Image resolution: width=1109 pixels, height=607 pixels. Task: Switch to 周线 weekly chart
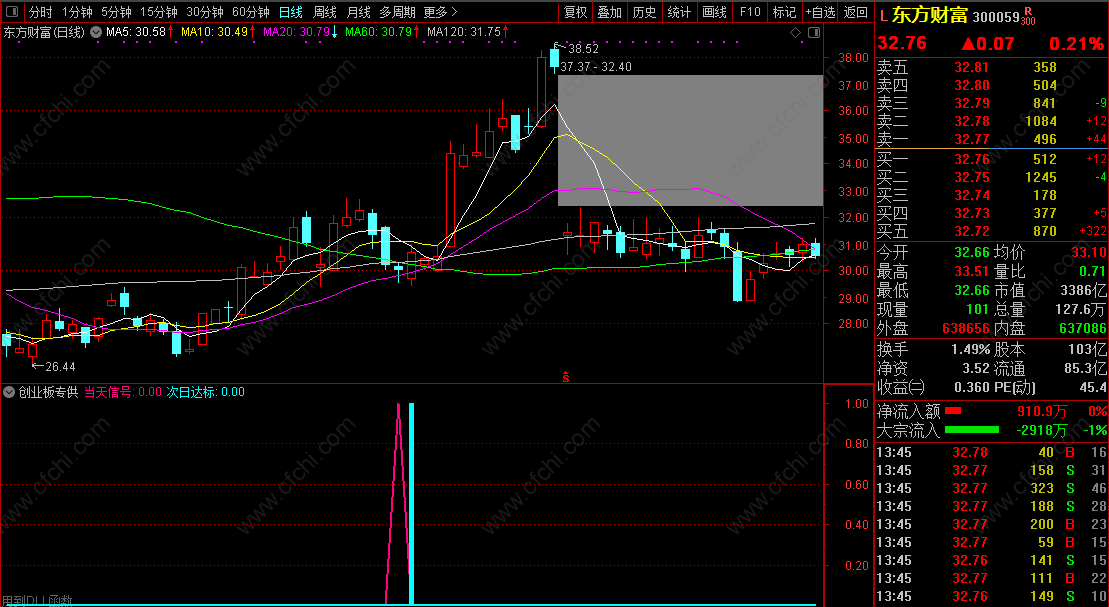(x=325, y=12)
